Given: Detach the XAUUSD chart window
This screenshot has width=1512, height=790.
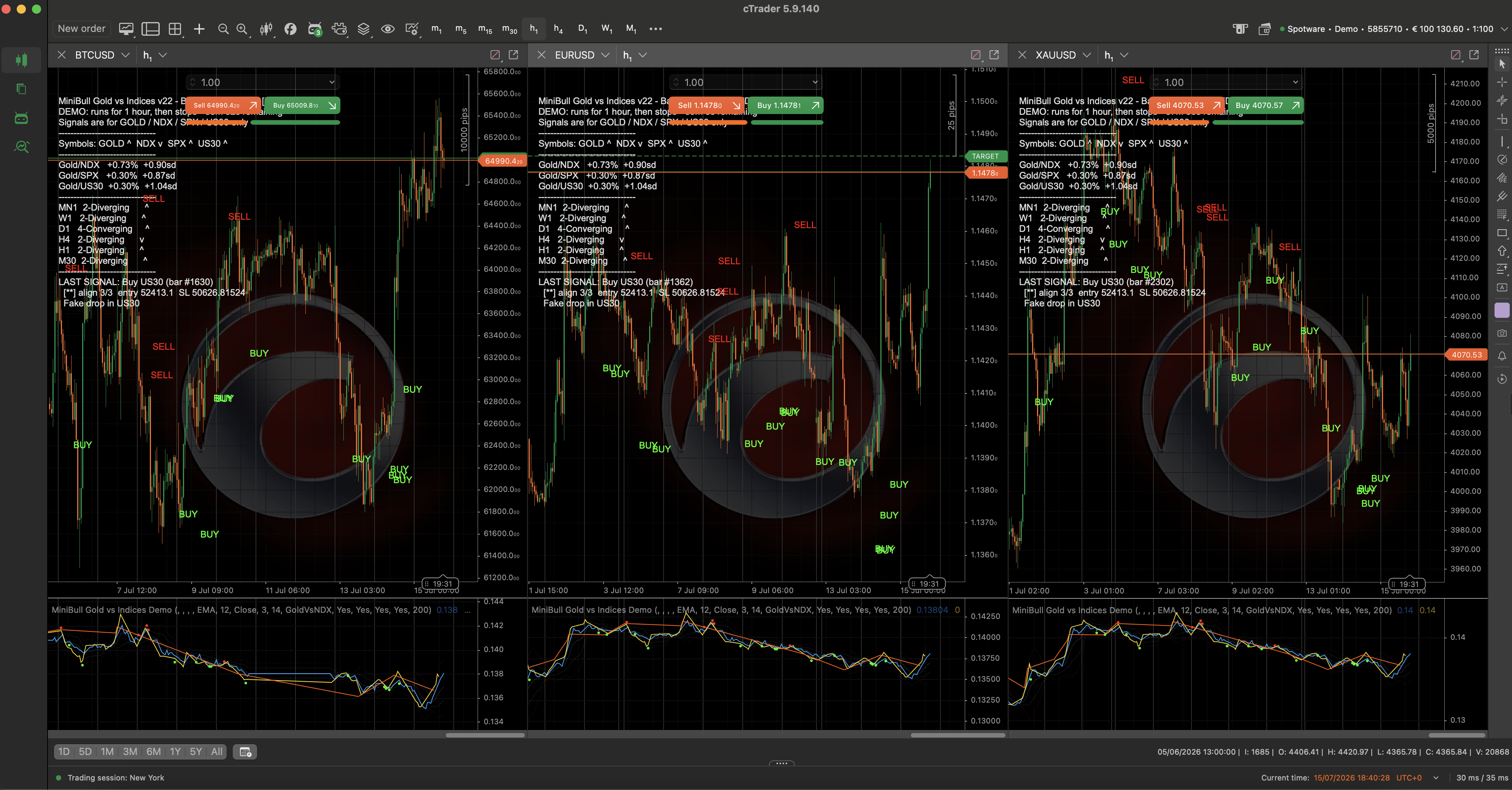Looking at the screenshot, I should (x=1474, y=55).
